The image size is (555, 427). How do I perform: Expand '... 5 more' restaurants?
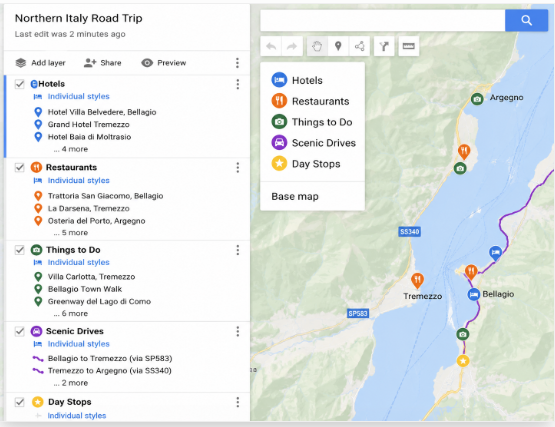tap(71, 233)
